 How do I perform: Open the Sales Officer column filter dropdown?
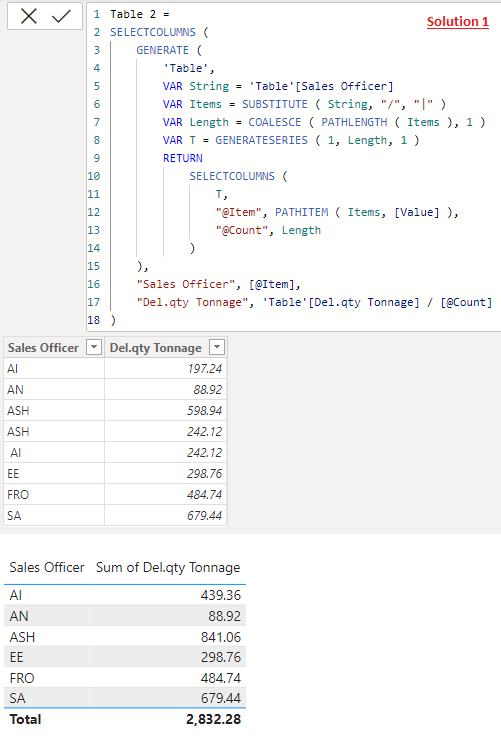pos(94,347)
